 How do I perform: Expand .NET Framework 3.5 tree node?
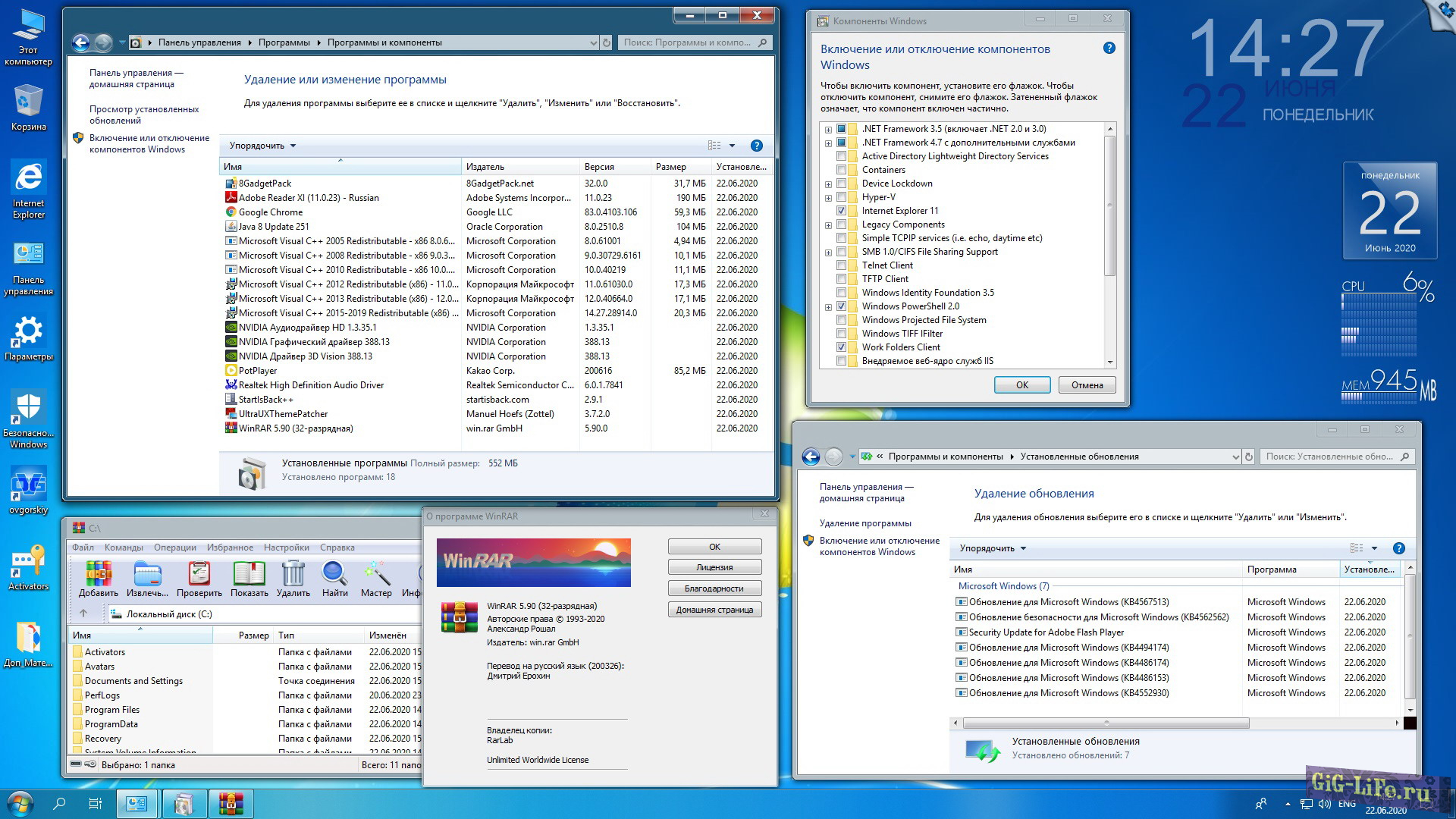(828, 130)
